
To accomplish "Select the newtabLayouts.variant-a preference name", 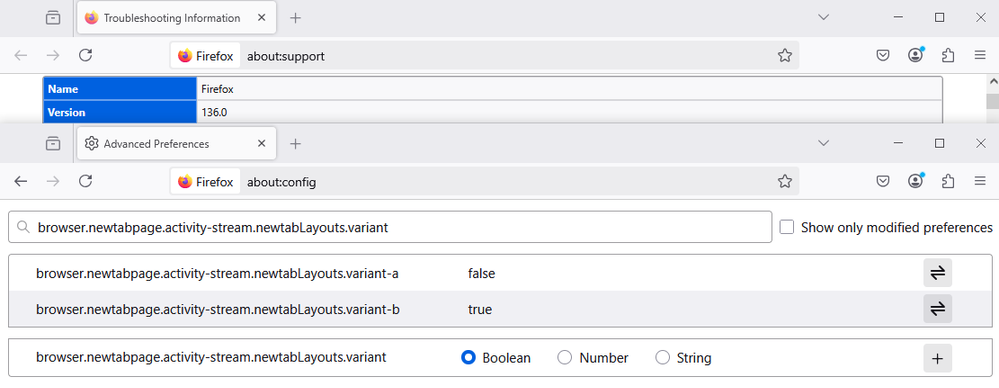I will point(217,273).
